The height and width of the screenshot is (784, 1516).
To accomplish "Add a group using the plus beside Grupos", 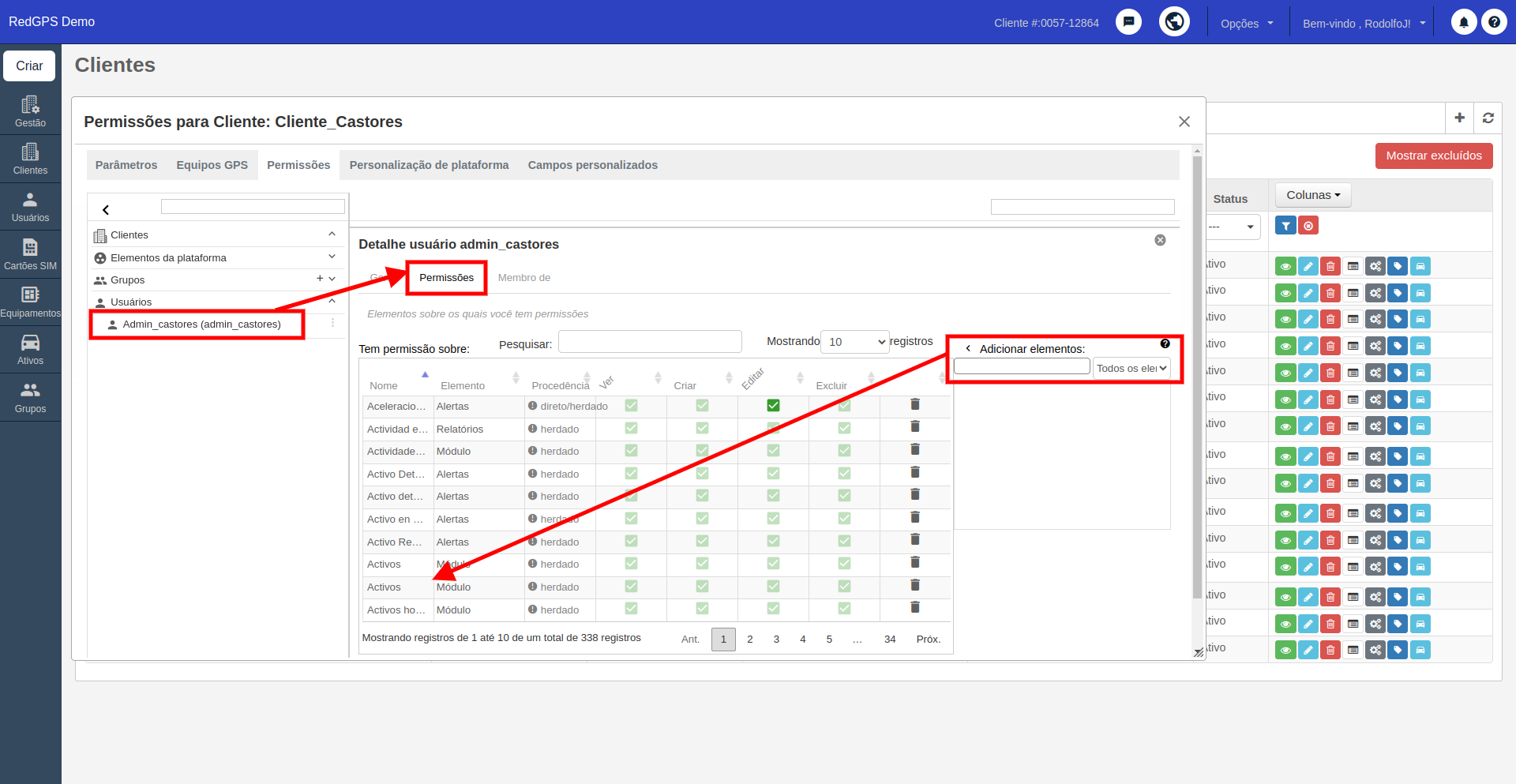I will [320, 278].
